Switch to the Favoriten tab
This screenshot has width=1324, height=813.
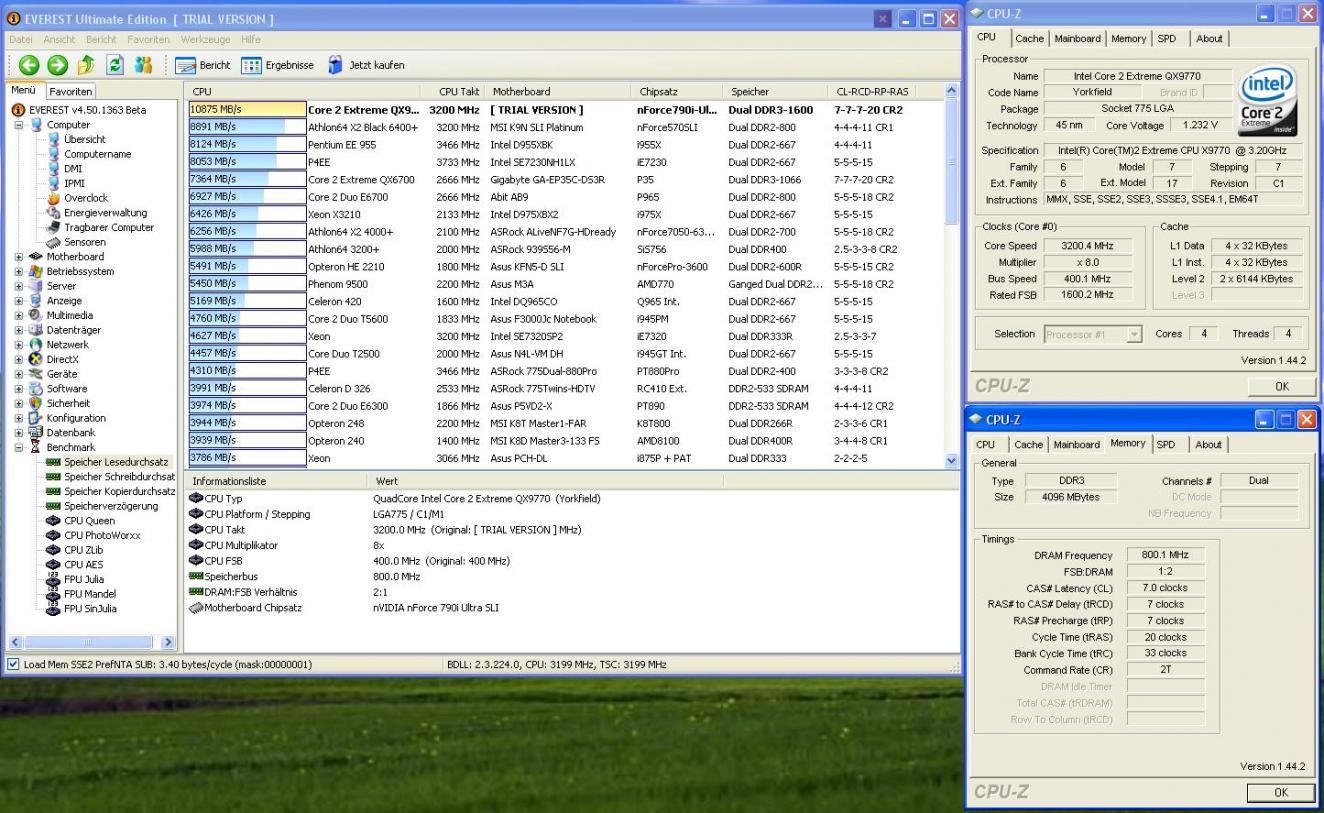tap(71, 91)
